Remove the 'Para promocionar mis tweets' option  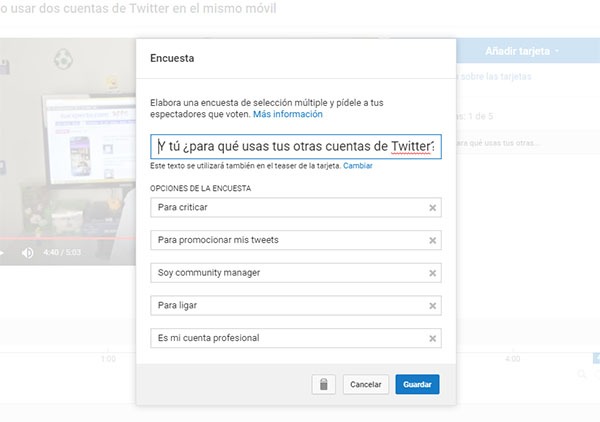pyautogui.click(x=432, y=240)
